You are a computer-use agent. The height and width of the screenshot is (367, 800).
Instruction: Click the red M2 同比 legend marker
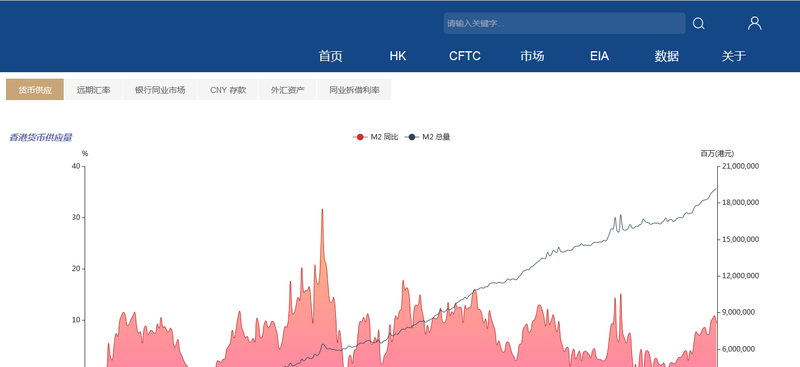click(360, 137)
